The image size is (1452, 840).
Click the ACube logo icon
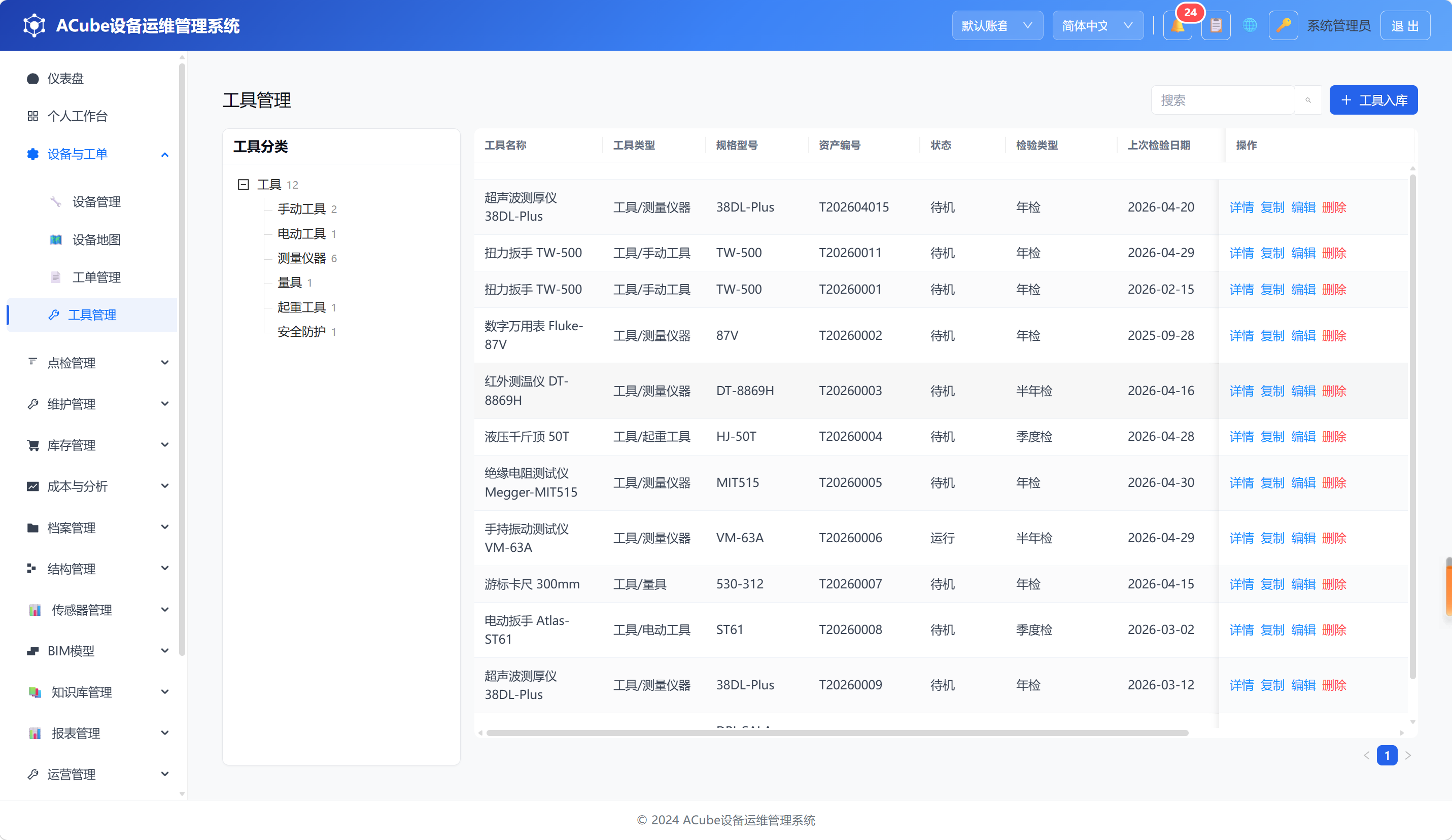coord(34,25)
